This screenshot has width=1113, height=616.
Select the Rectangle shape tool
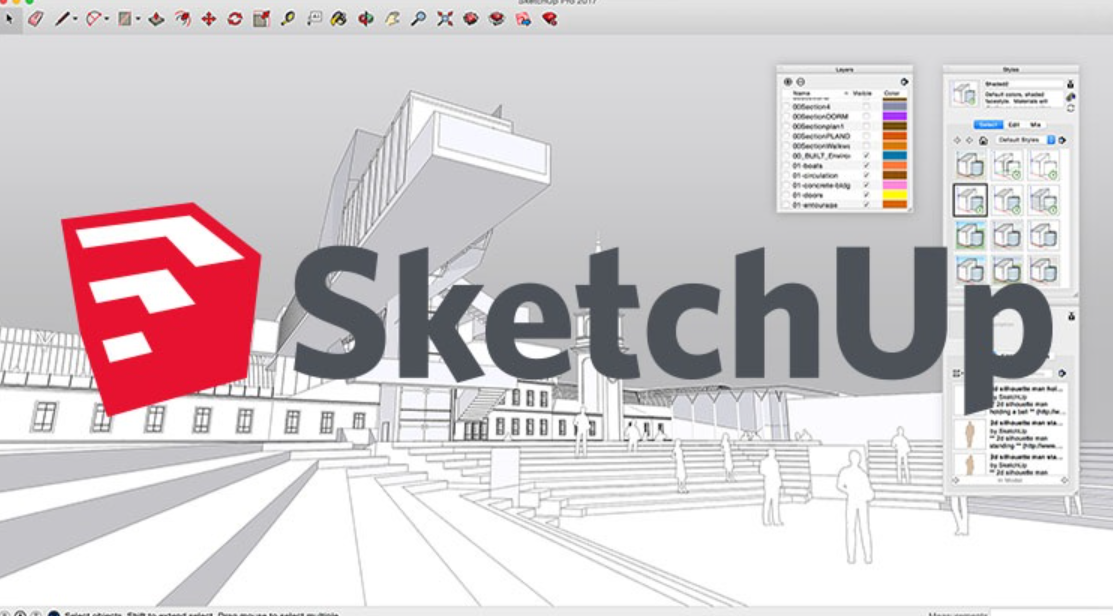pos(125,19)
